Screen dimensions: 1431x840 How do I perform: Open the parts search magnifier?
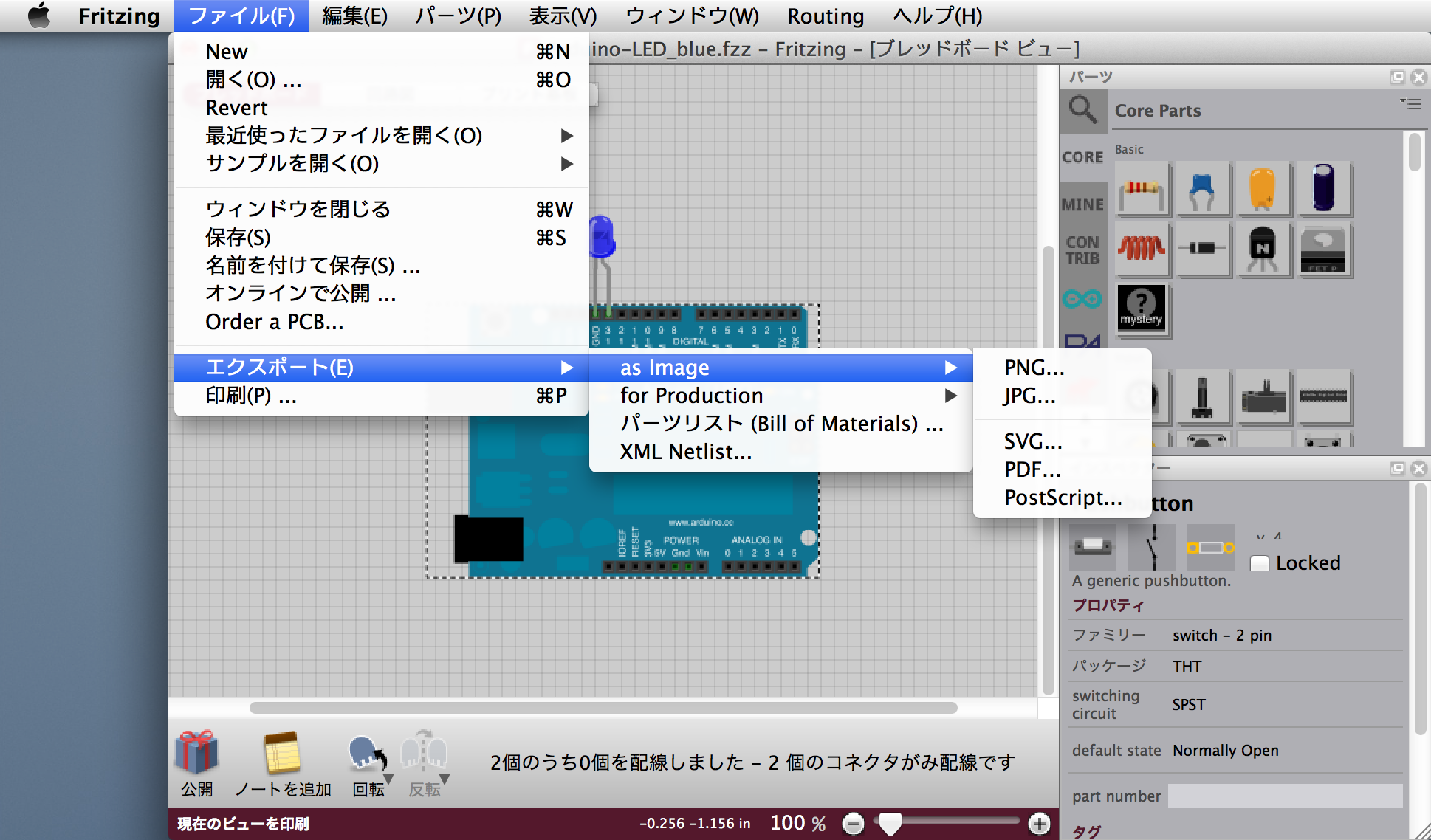click(1082, 110)
